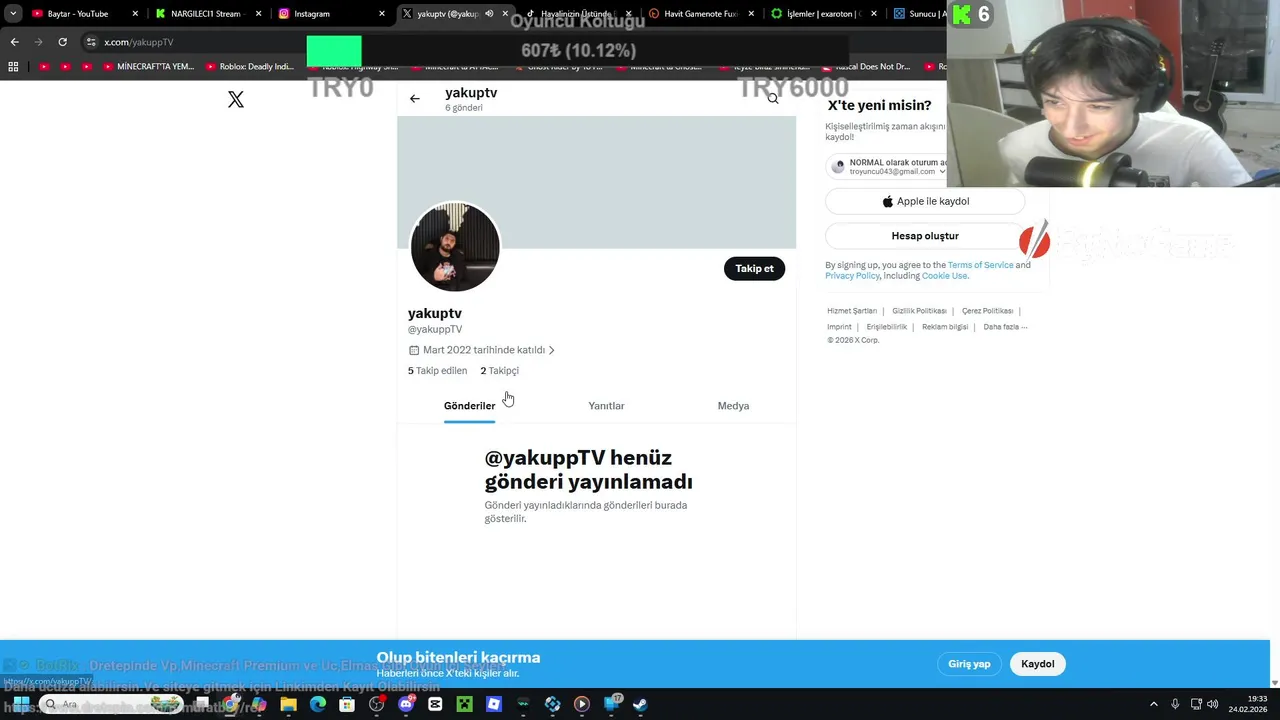Image resolution: width=1280 pixels, height=720 pixels.
Task: Open the Privacy Policy link
Action: (852, 276)
